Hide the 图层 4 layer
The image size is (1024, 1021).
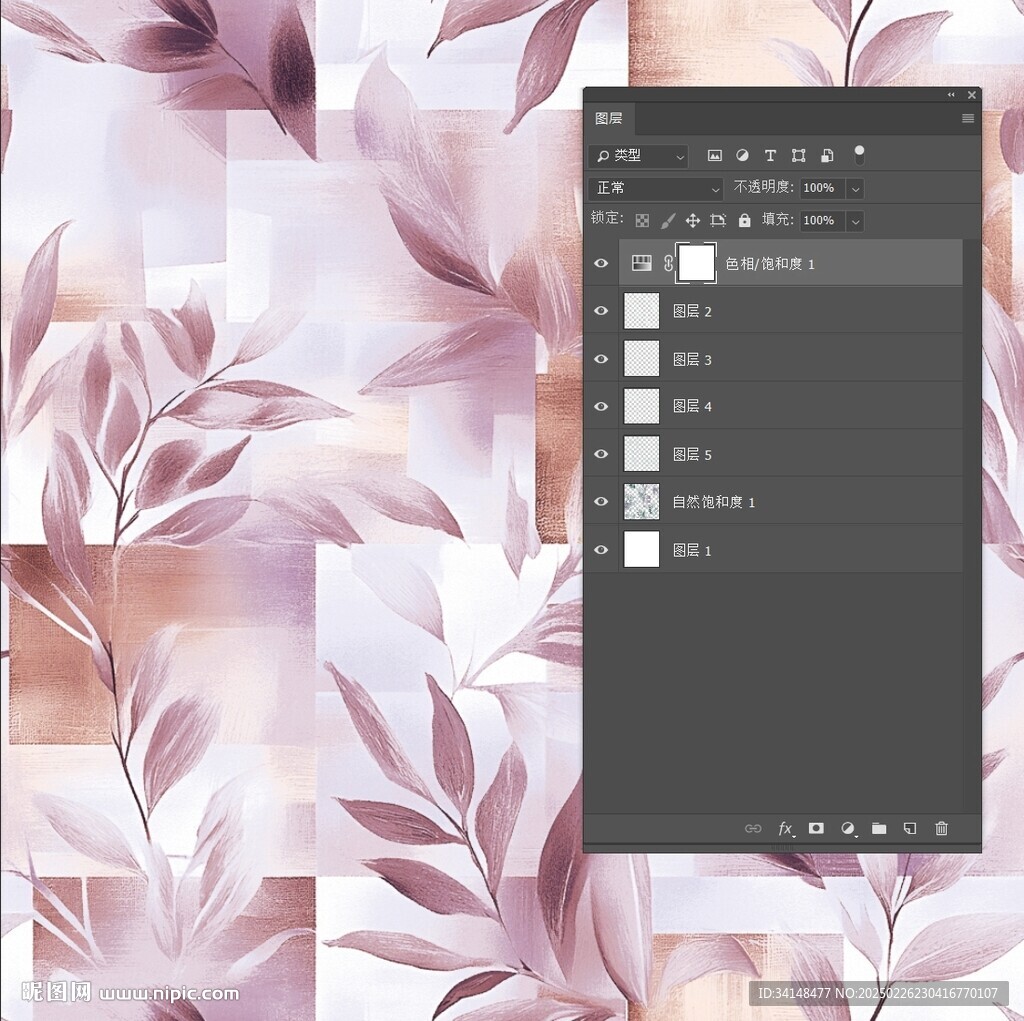tap(601, 406)
